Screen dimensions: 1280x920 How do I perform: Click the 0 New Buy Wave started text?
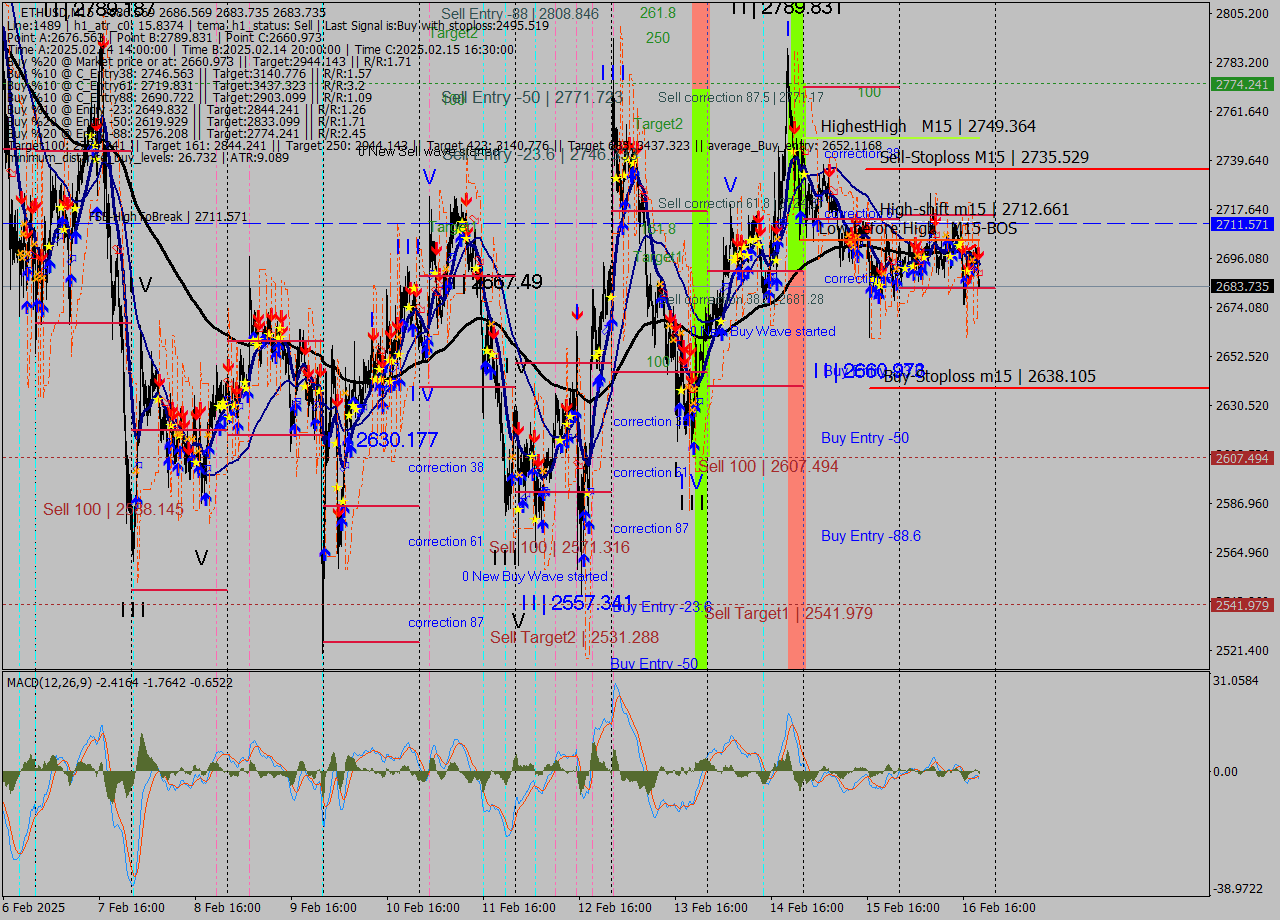click(533, 577)
